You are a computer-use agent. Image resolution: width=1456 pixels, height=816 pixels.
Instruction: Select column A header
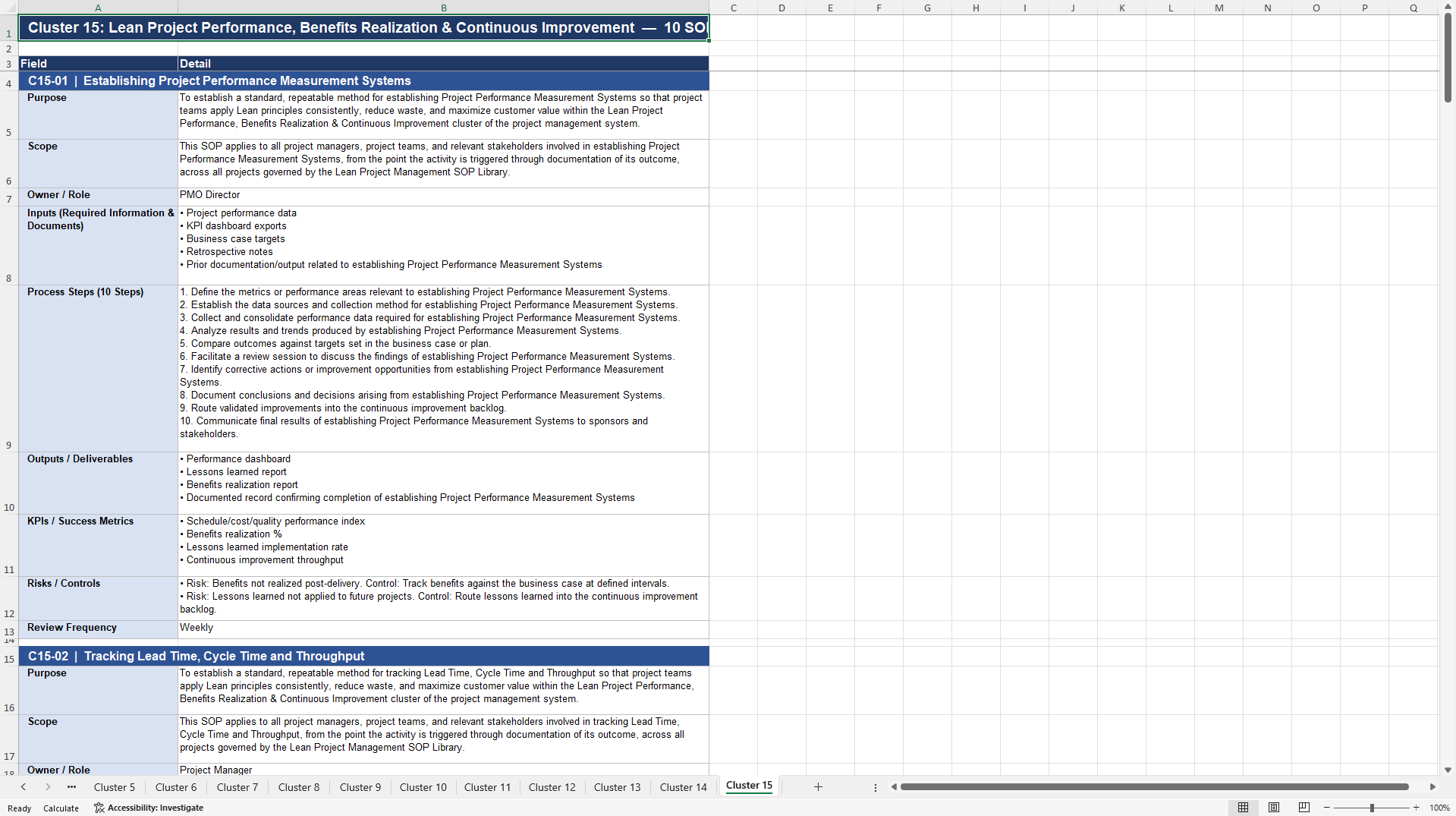click(98, 8)
